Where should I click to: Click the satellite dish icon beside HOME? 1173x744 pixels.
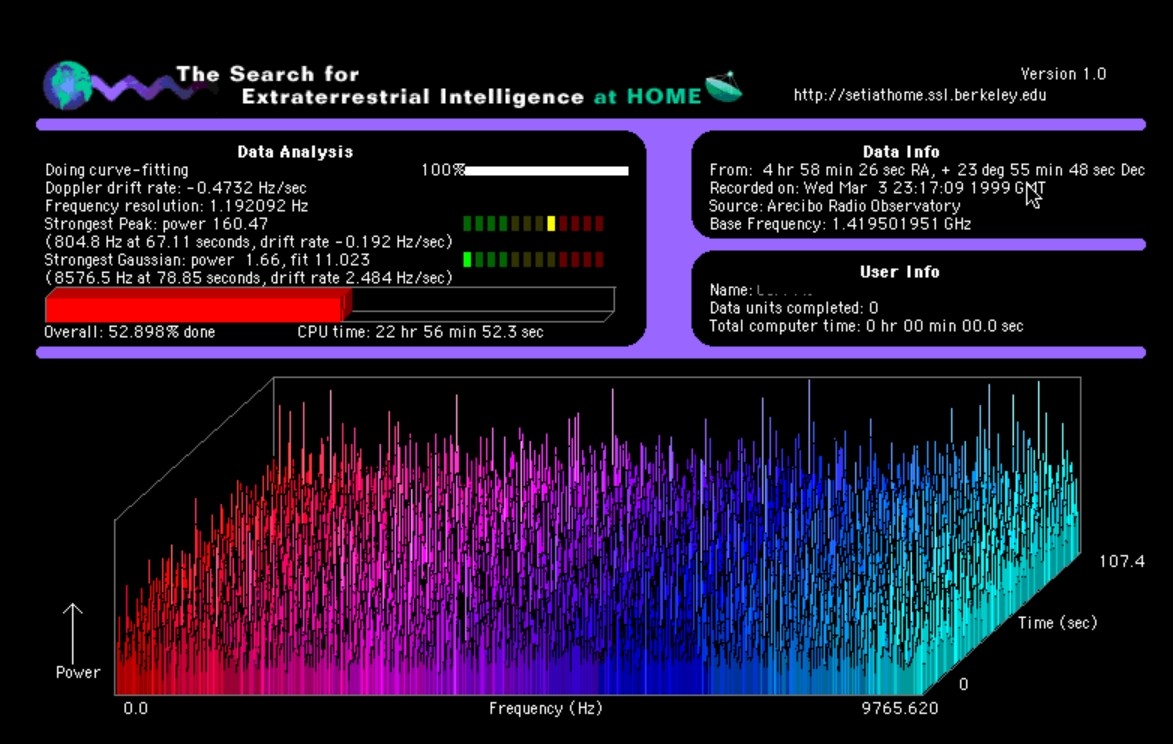tap(724, 89)
